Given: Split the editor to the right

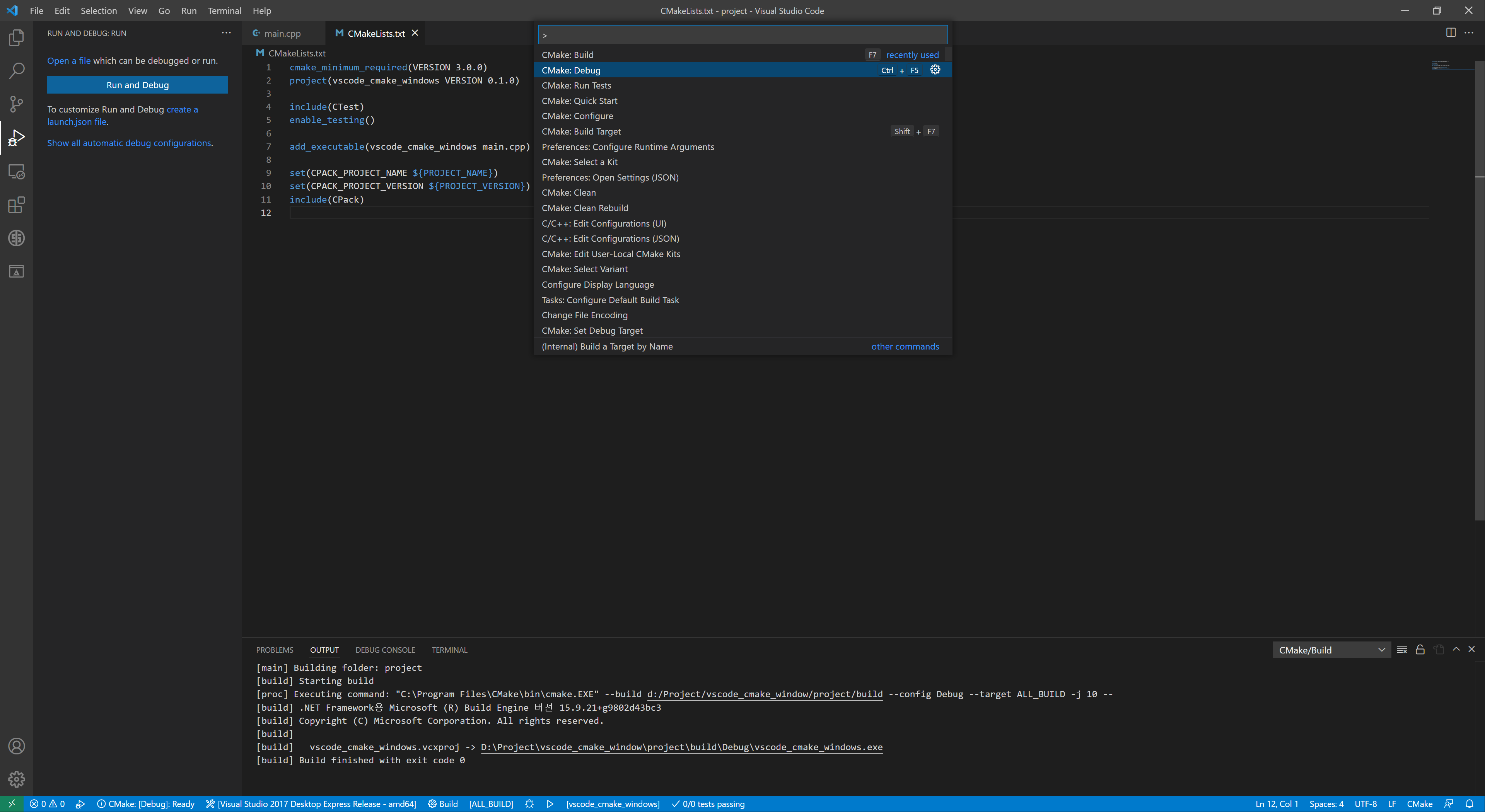Looking at the screenshot, I should pyautogui.click(x=1451, y=33).
